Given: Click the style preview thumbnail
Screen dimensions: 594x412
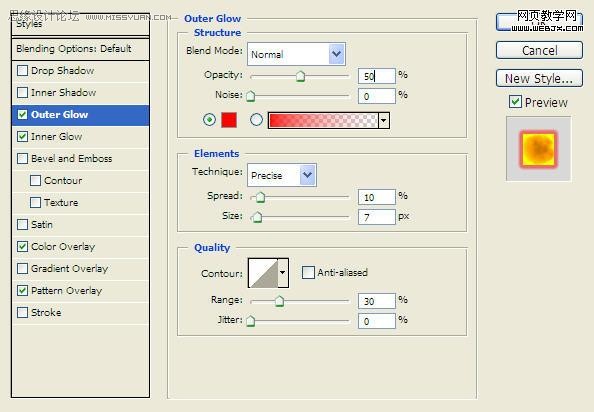Looking at the screenshot, I should pyautogui.click(x=538, y=148).
